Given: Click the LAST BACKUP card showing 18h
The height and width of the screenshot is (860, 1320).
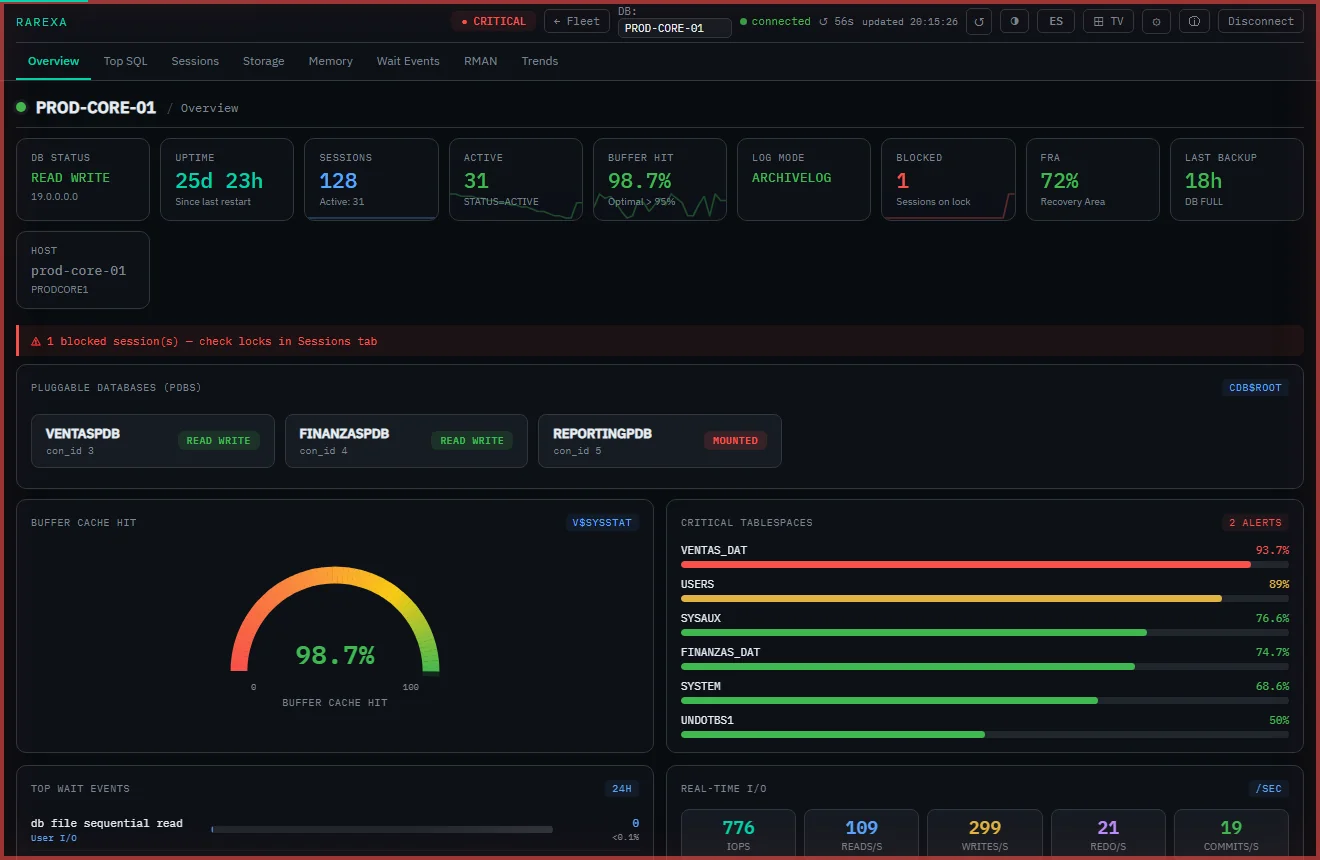Looking at the screenshot, I should 1237,179.
